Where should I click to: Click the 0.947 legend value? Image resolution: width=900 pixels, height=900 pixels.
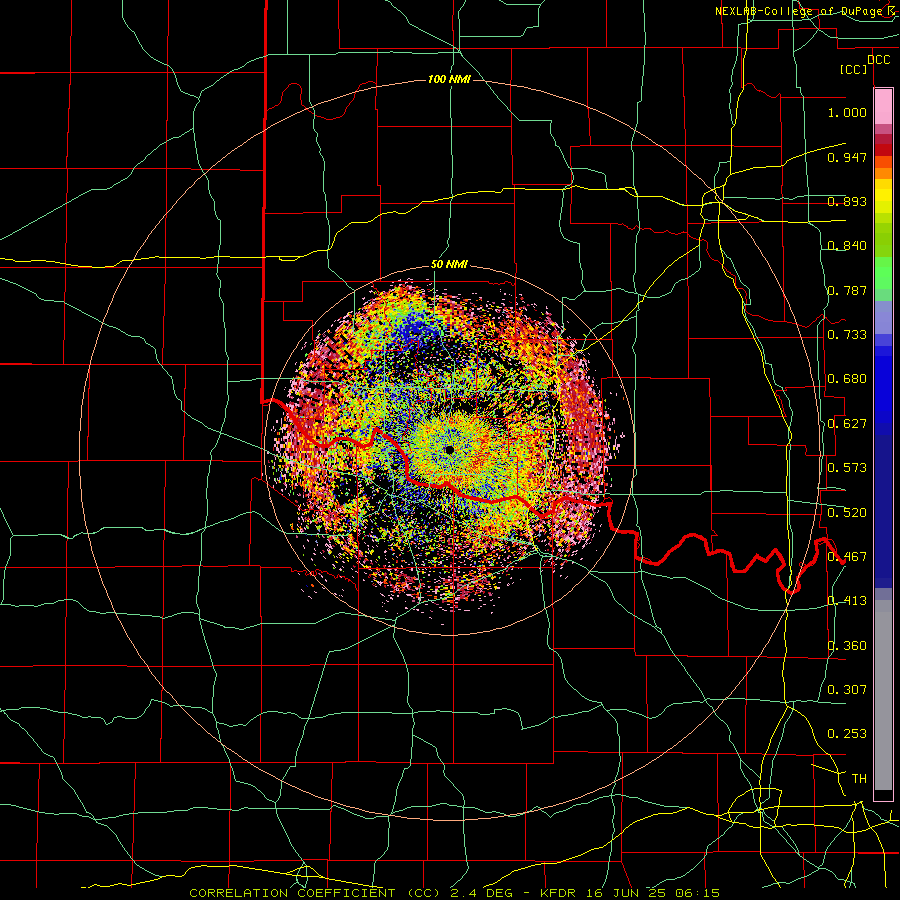pos(847,157)
